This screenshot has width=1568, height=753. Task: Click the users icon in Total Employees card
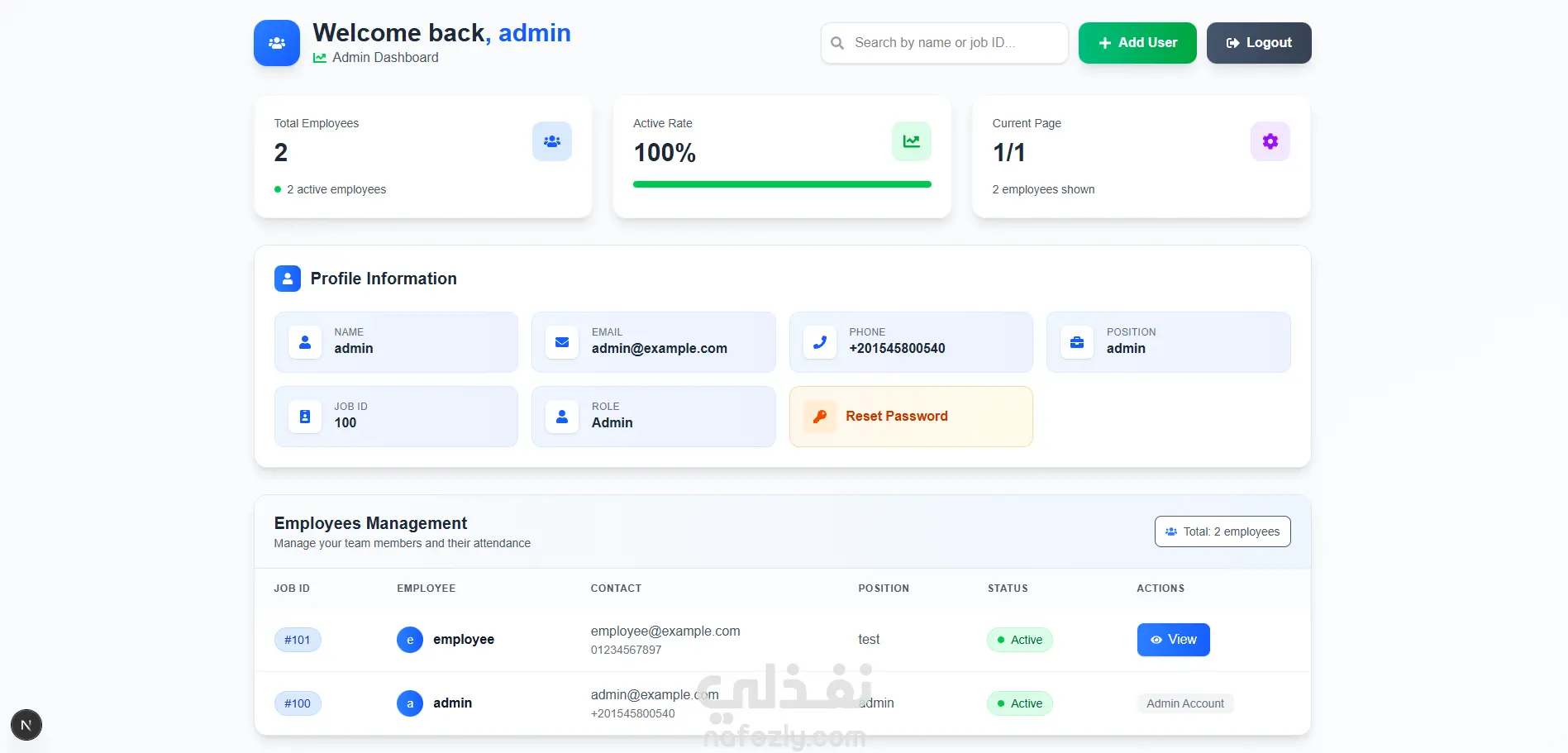pos(552,141)
